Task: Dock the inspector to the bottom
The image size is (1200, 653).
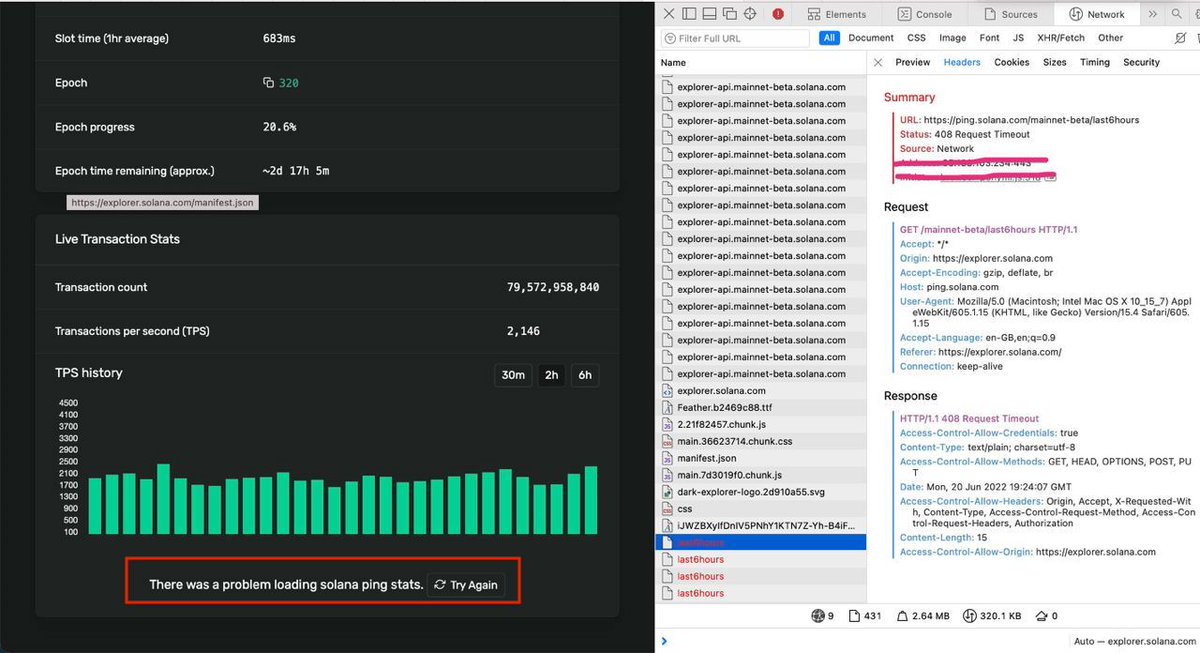Action: (708, 14)
